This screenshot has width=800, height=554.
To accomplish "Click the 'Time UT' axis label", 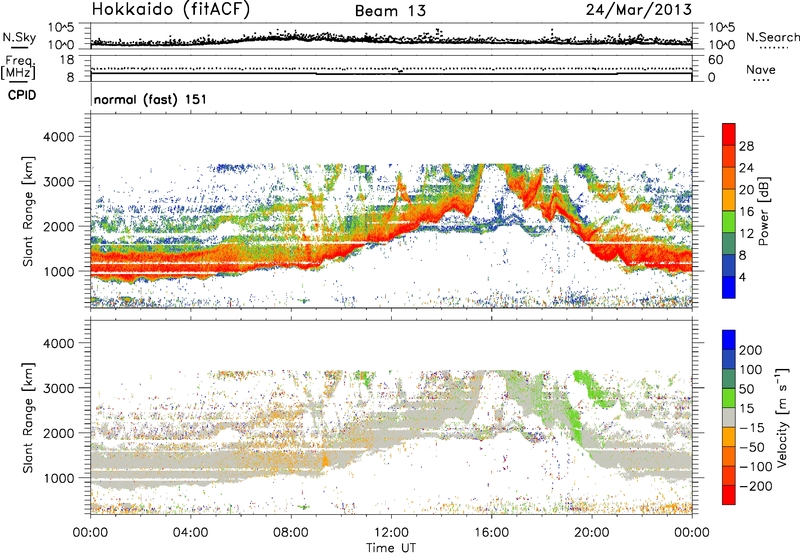I will 391,548.
